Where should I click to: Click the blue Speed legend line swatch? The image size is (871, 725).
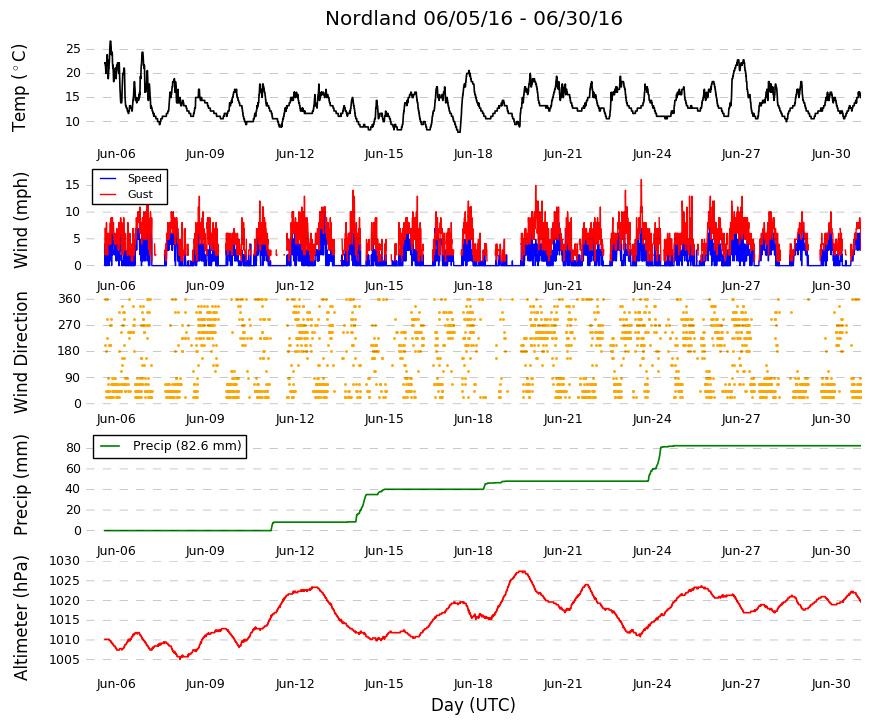(x=108, y=178)
